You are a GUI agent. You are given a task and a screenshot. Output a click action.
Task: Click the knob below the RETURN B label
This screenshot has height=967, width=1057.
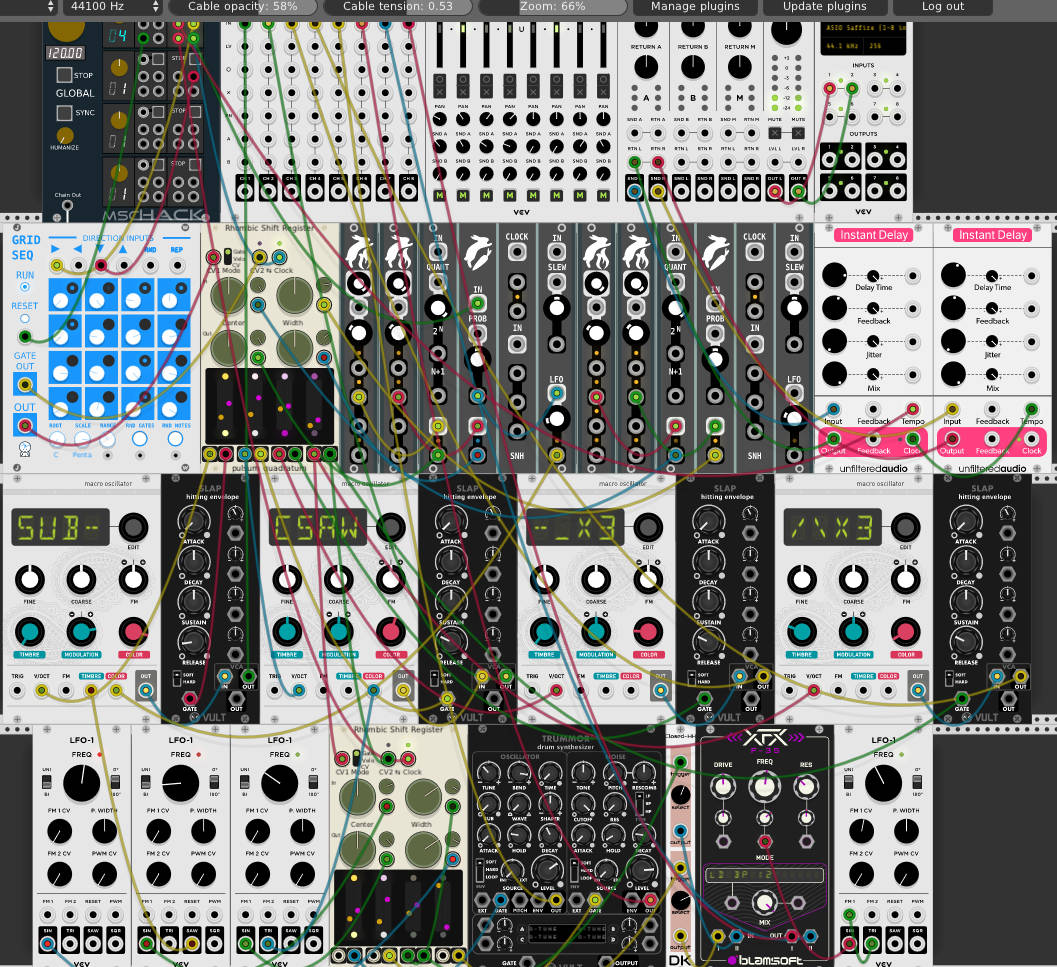coord(693,67)
